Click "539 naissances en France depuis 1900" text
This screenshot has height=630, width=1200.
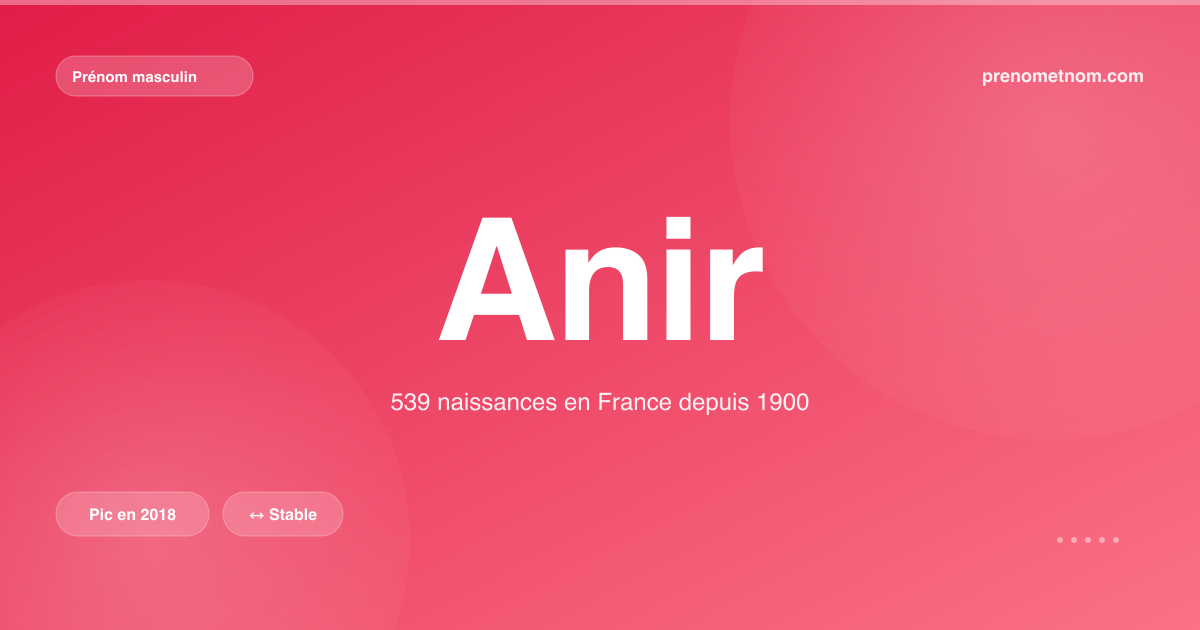[600, 403]
